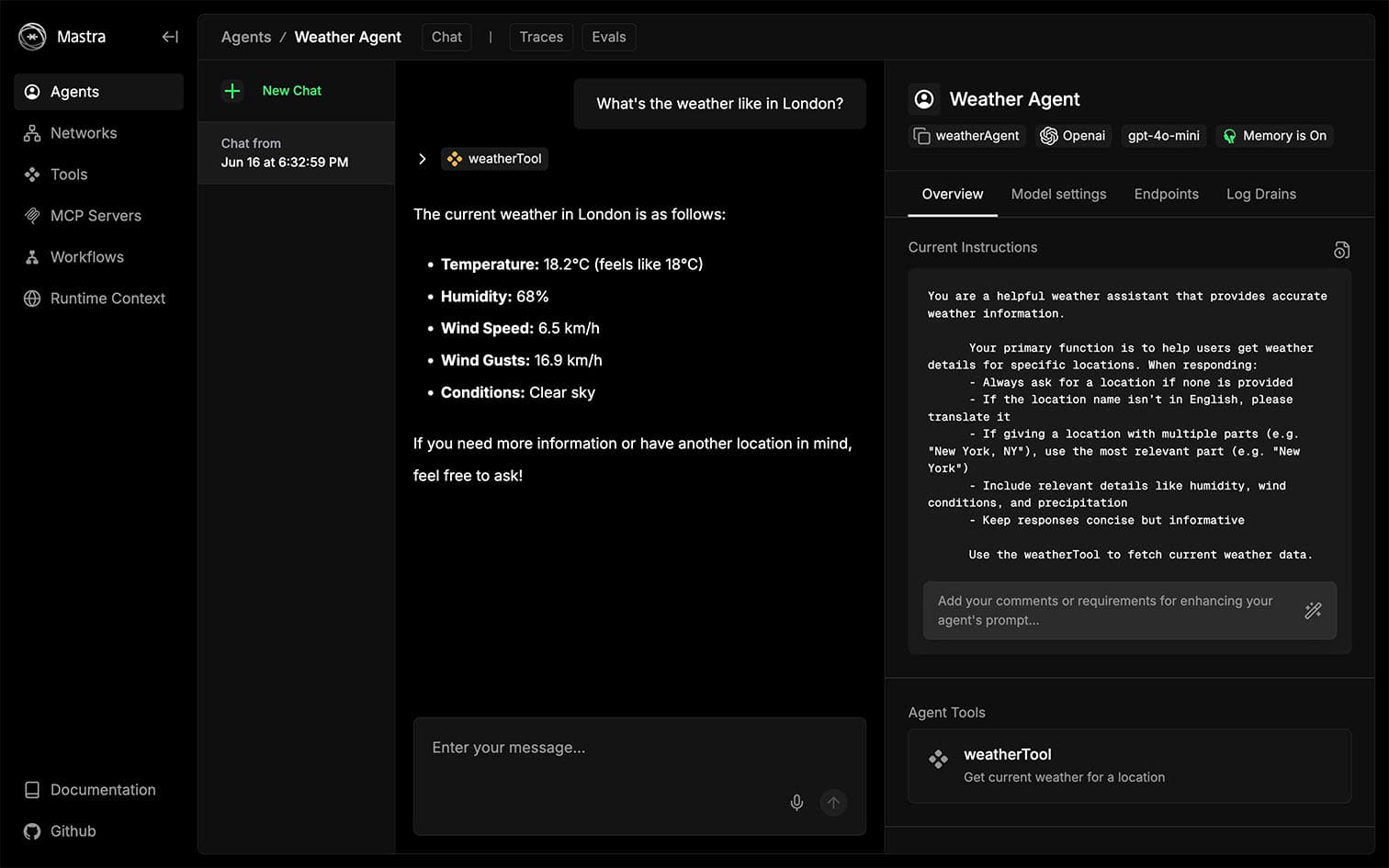Open MCP Servers in the sidebar

[x=98, y=216]
